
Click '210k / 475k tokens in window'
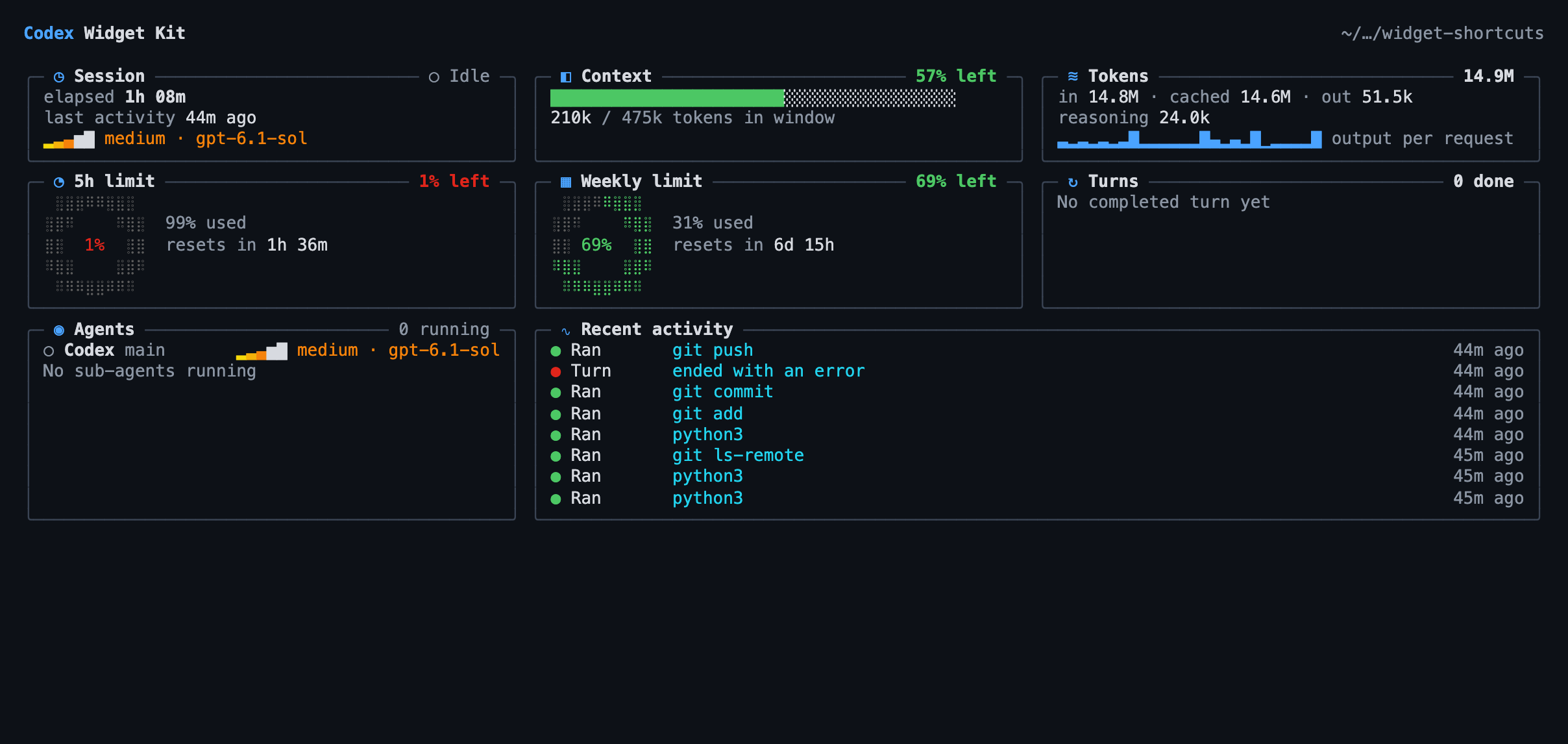(692, 118)
